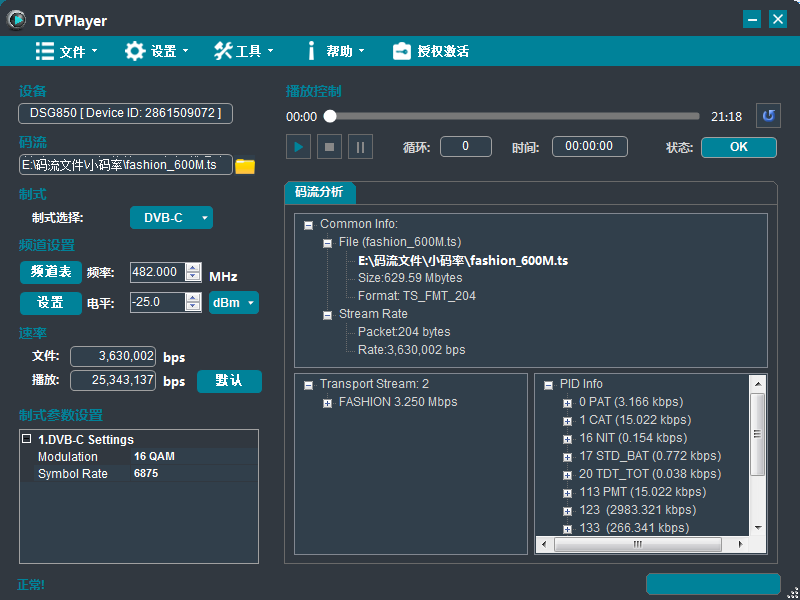Collapse the Common Info tree node
800x600 pixels.
point(309,224)
